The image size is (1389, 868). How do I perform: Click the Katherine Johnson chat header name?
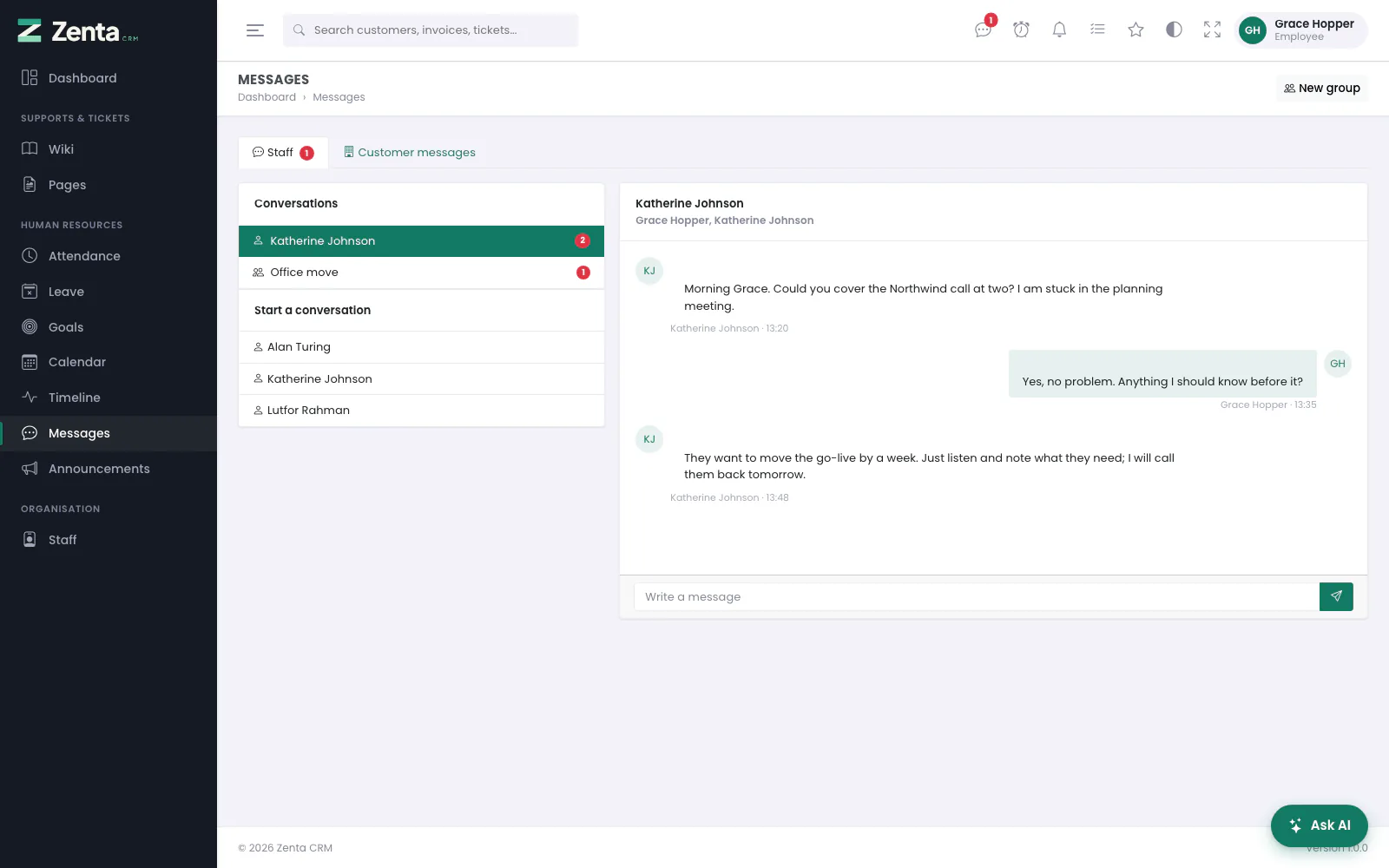coord(689,204)
